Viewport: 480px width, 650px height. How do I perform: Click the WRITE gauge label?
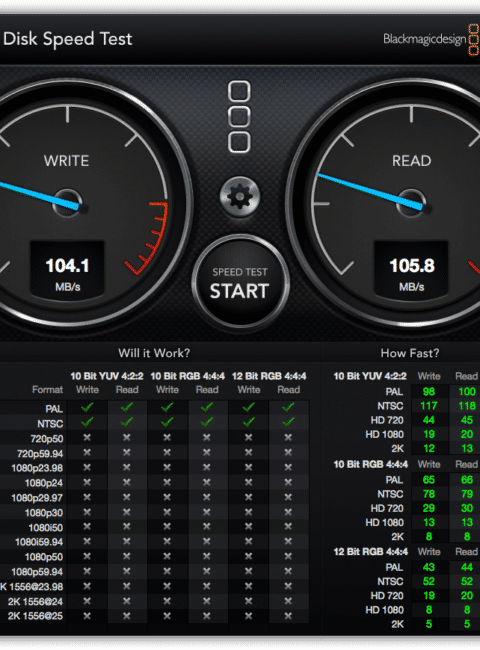click(66, 161)
